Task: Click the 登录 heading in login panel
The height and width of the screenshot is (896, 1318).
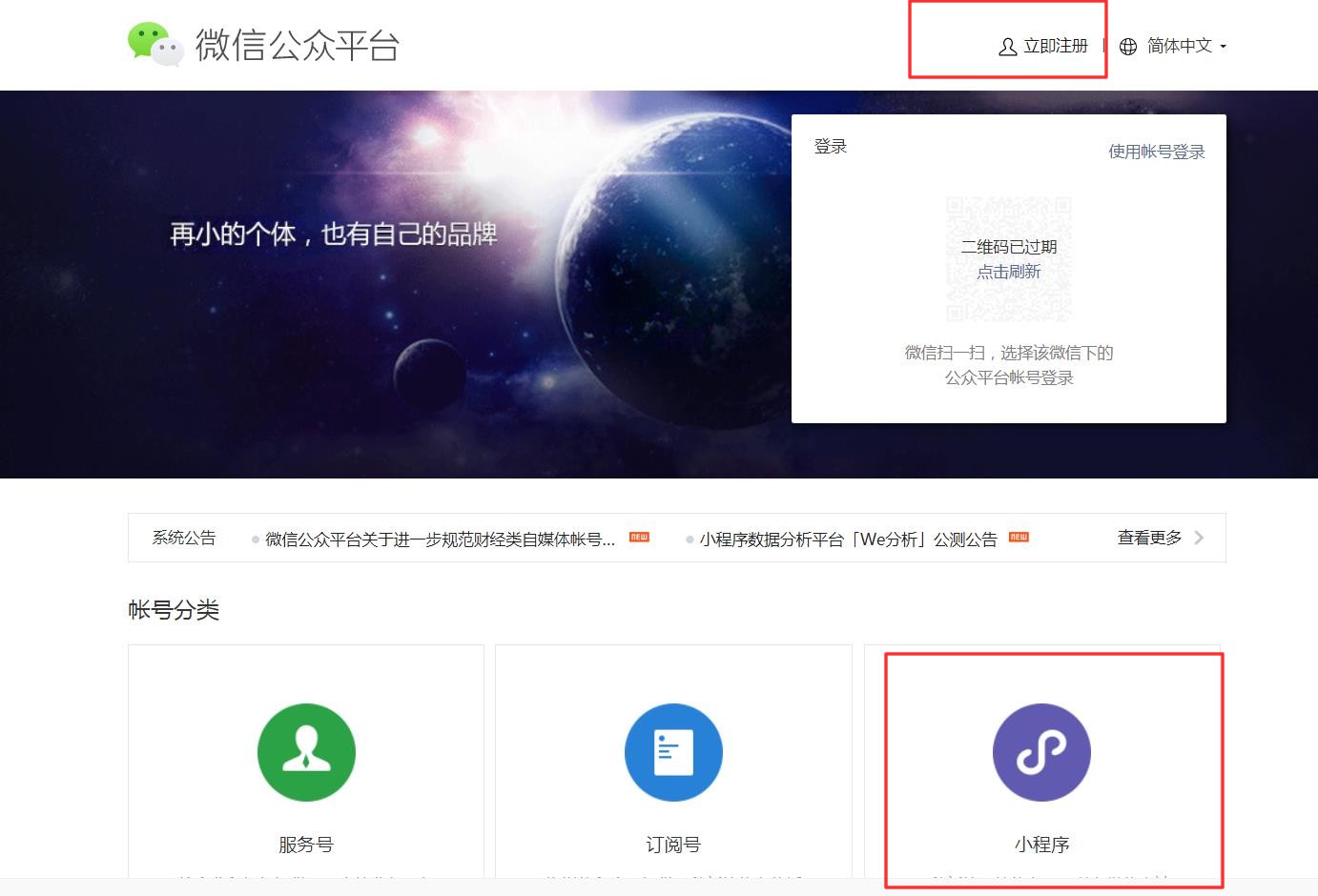Action: click(831, 147)
